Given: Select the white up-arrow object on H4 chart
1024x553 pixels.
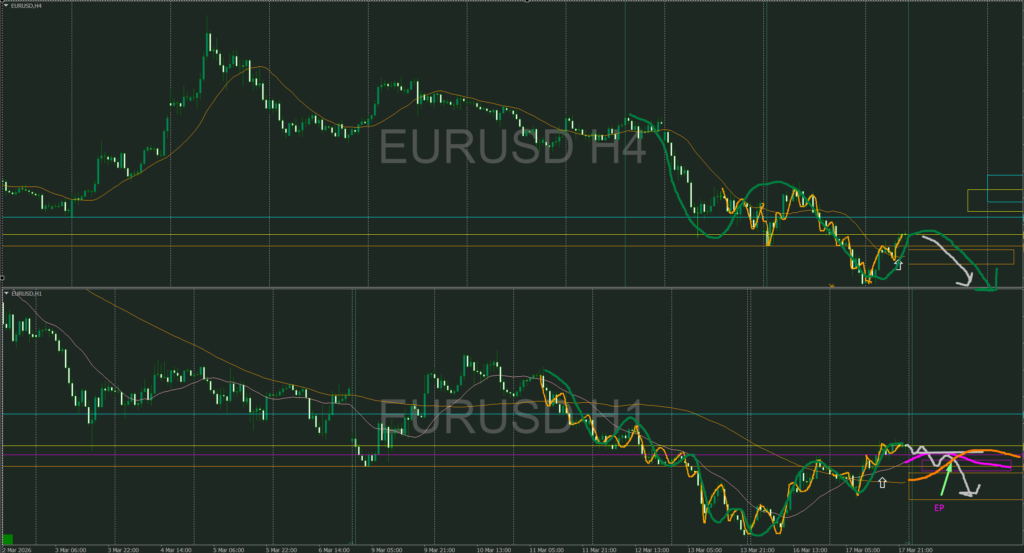Looking at the screenshot, I should click(898, 264).
